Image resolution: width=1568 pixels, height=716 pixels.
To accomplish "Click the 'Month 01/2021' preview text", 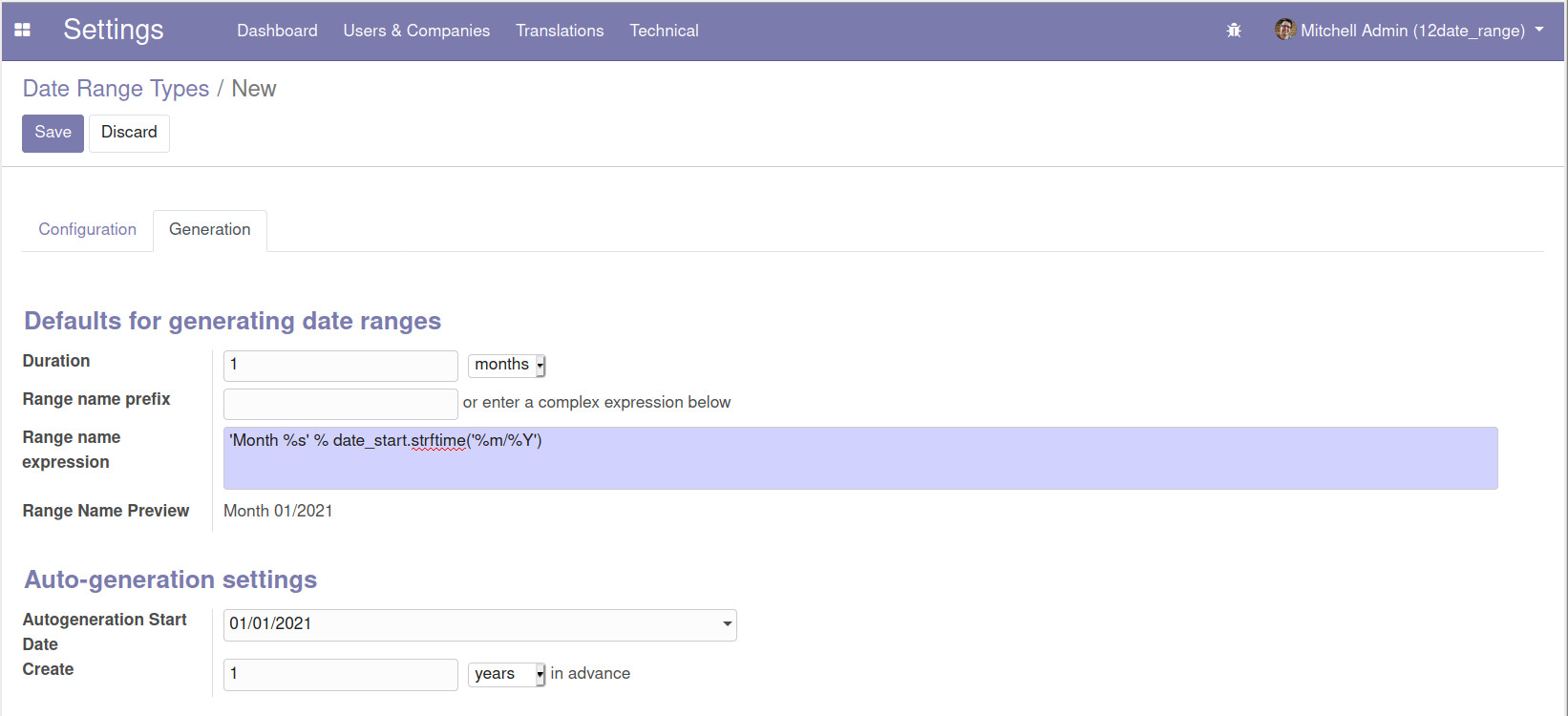I will coord(278,511).
